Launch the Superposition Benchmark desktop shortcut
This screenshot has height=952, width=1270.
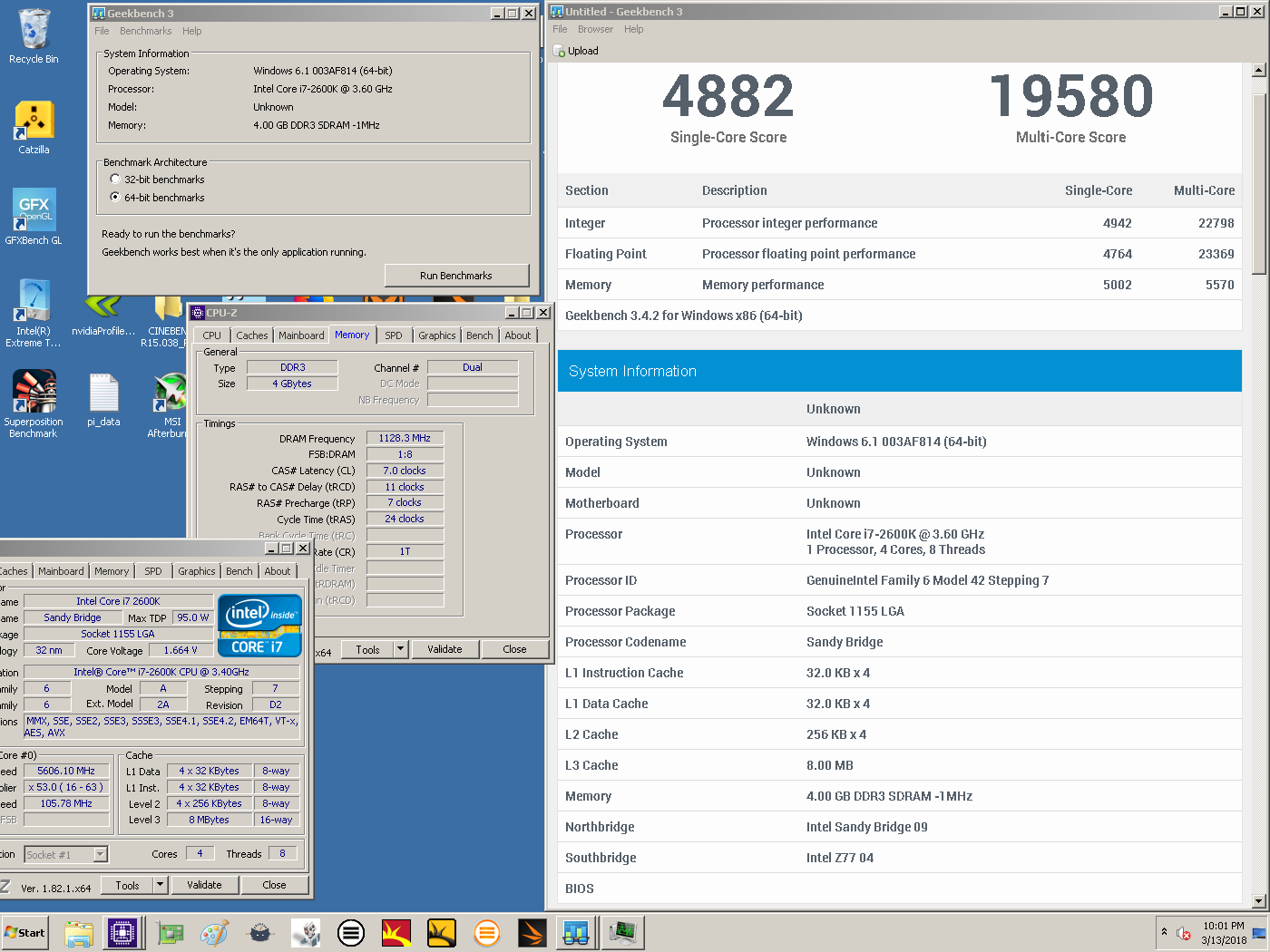click(34, 404)
